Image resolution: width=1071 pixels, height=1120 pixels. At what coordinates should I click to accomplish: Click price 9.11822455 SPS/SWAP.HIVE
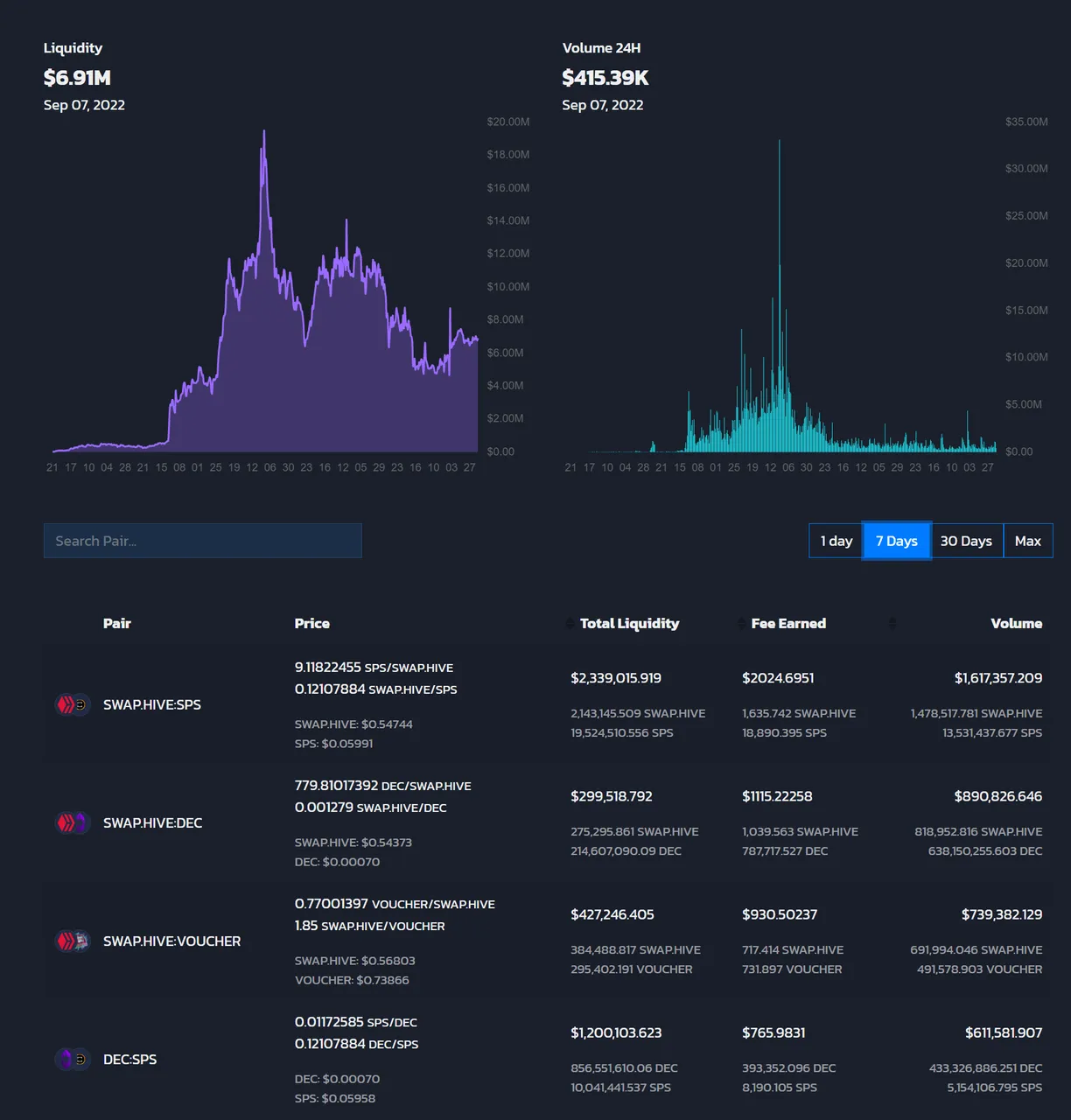[374, 667]
